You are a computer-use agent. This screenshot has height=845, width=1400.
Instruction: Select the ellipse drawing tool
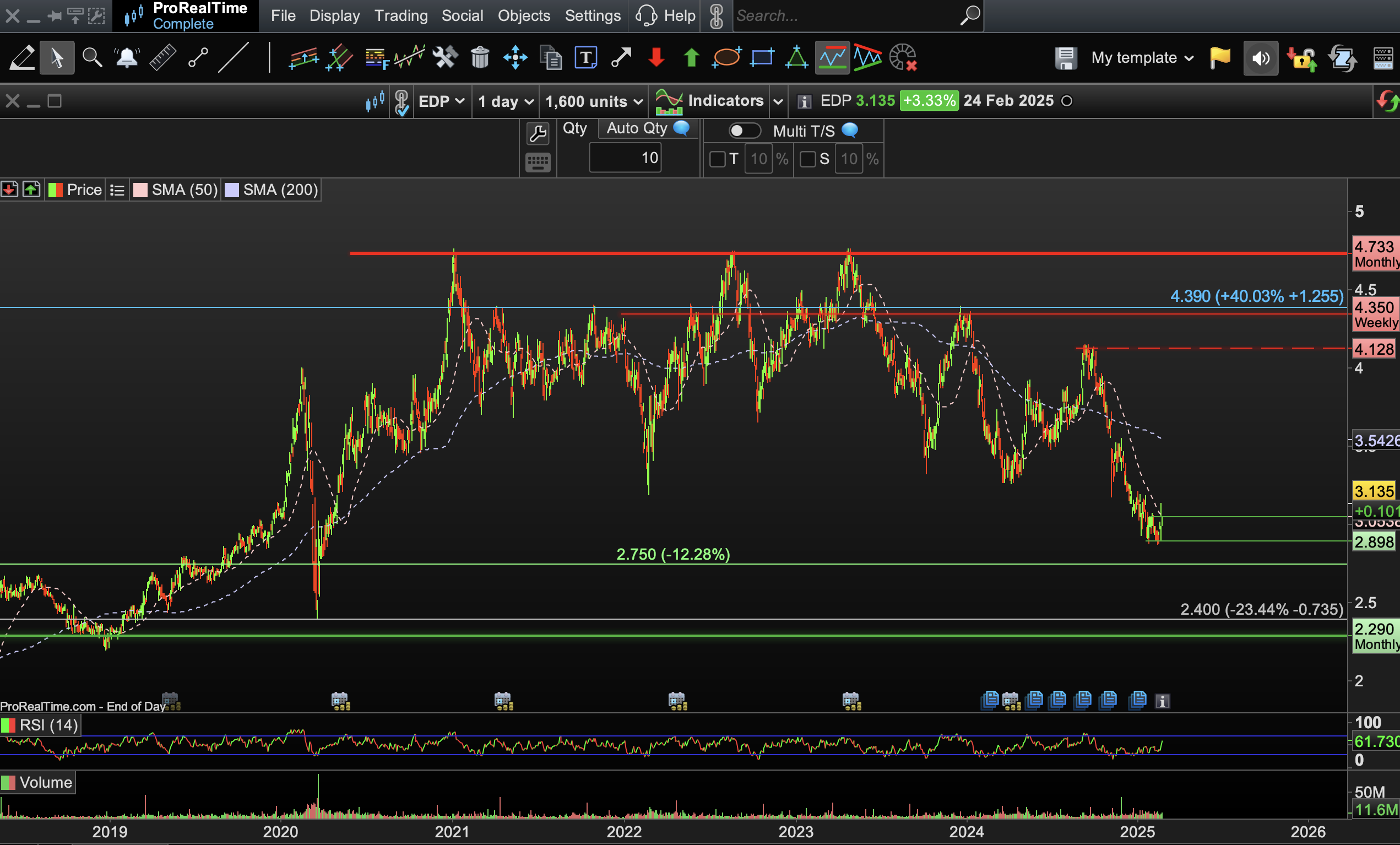pos(726,58)
